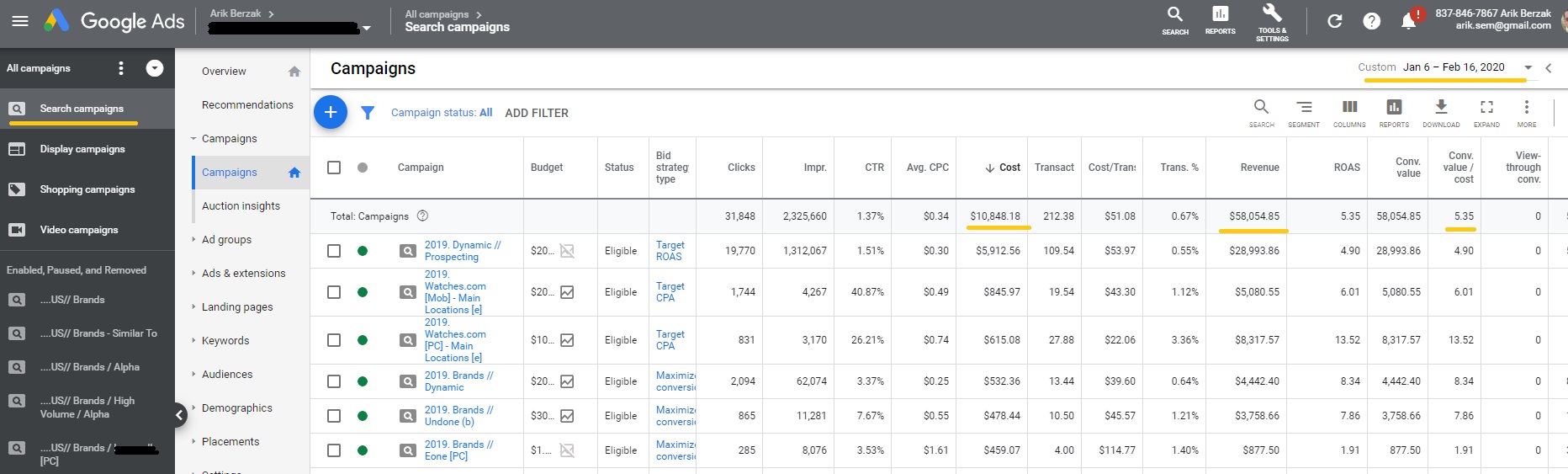Toggle the All campaigns circular dropdown button
This screenshot has width=1568, height=474.
tap(155, 68)
